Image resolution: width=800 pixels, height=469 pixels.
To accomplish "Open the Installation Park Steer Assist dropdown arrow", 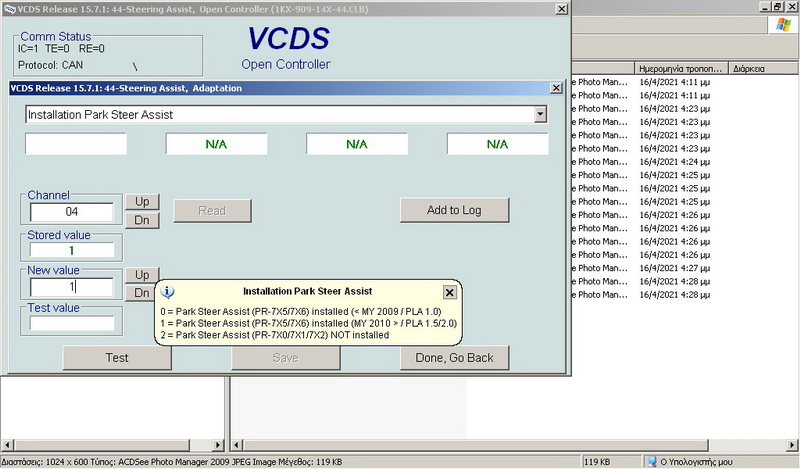I will pos(540,115).
